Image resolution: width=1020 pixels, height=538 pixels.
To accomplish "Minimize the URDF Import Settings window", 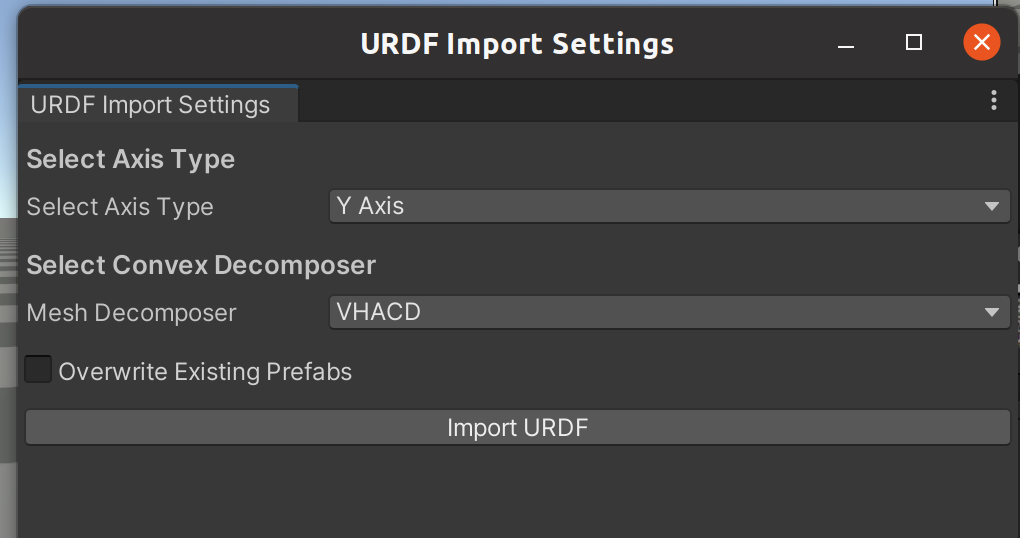I will click(x=846, y=43).
